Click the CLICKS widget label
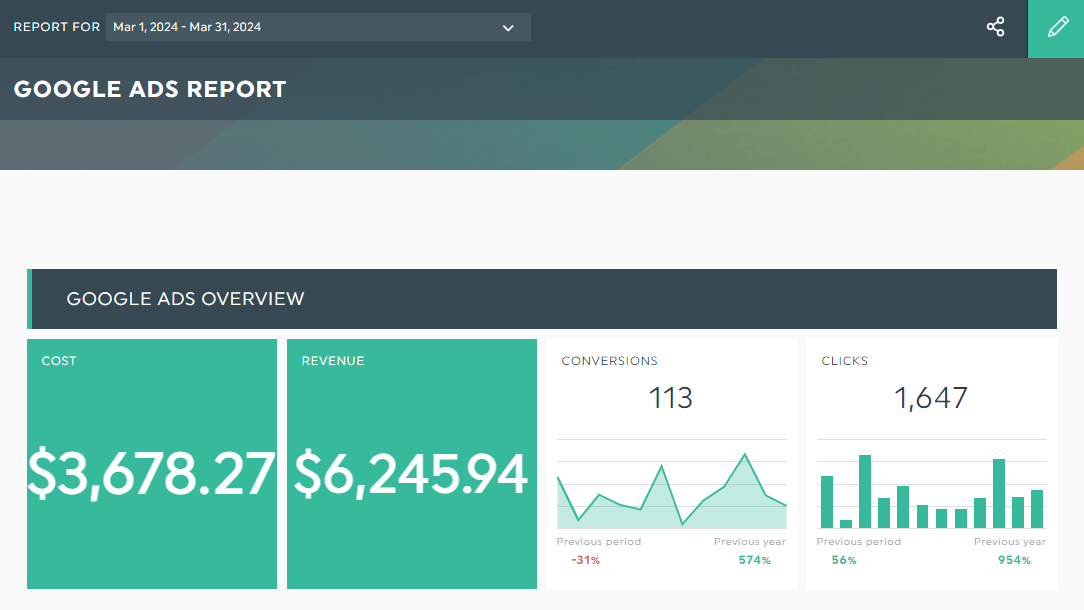 click(844, 361)
